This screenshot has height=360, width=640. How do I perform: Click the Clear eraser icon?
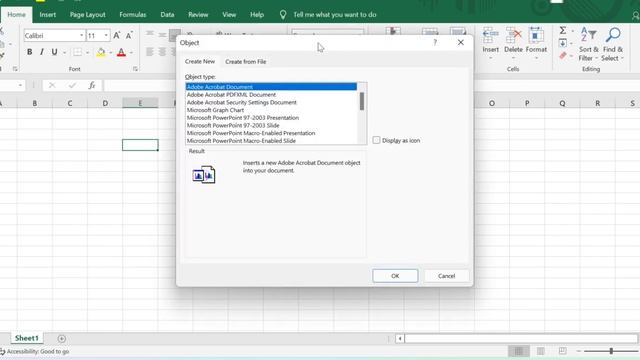pos(563,56)
